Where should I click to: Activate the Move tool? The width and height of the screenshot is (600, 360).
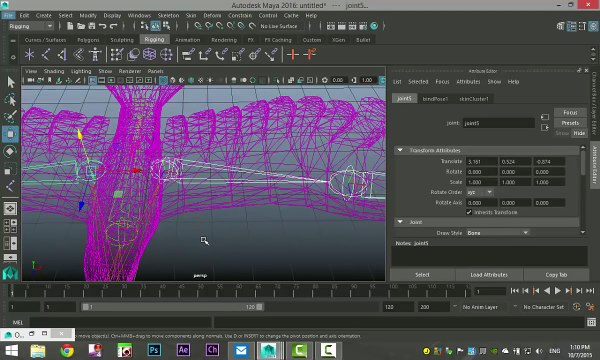[x=10, y=134]
